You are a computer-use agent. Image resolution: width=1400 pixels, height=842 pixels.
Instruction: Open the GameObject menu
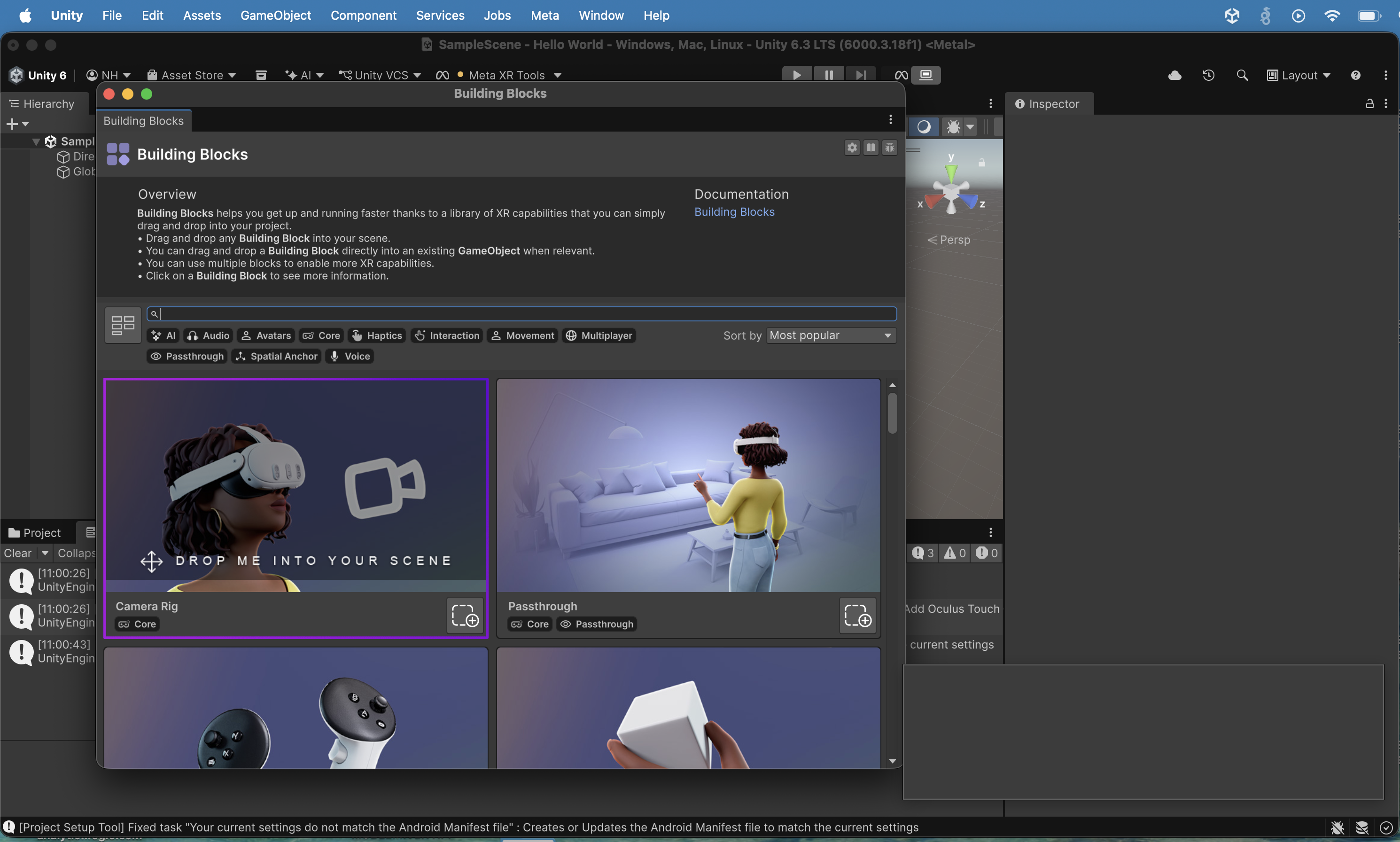point(276,16)
